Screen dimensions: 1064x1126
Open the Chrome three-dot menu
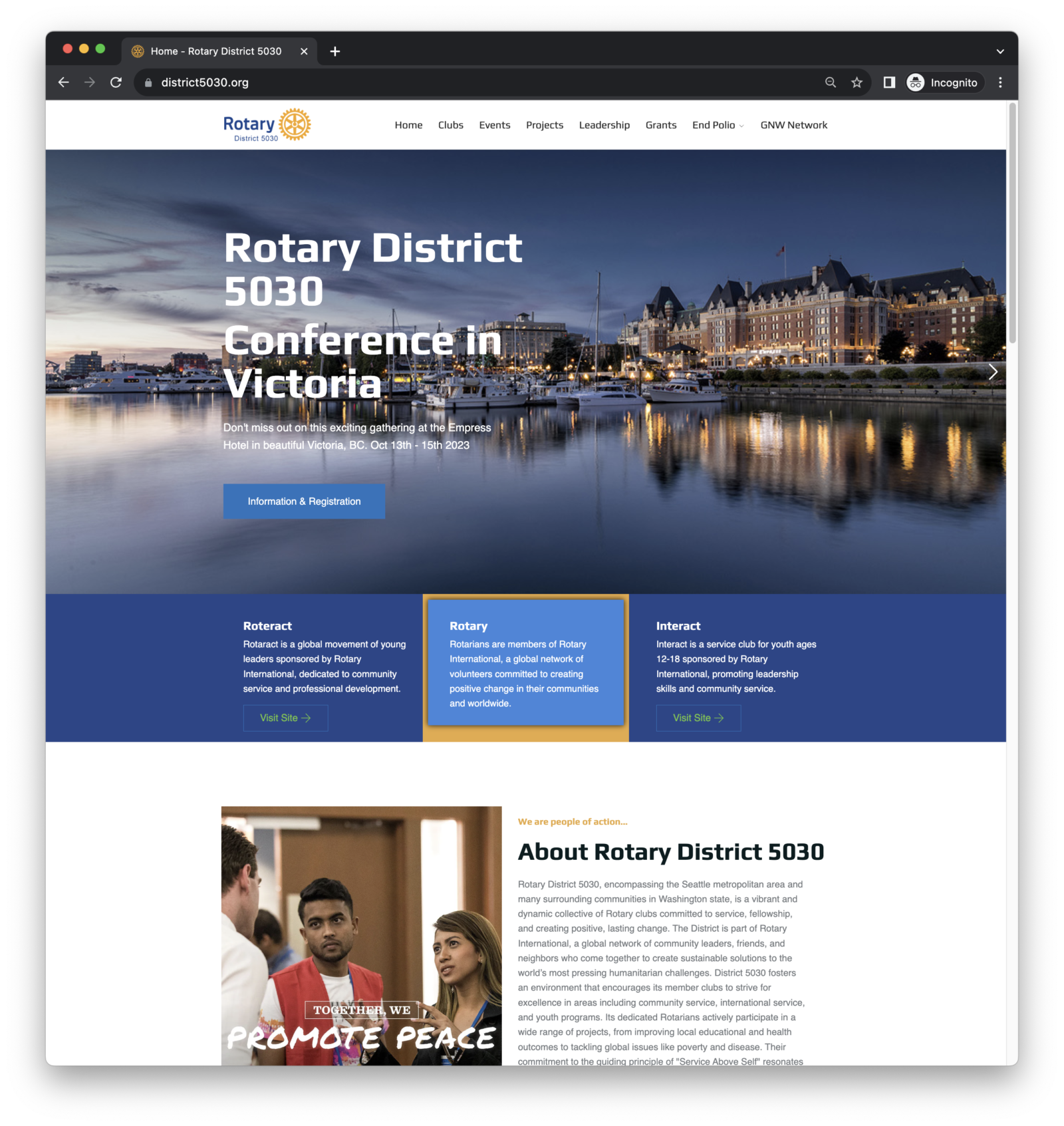click(1000, 82)
